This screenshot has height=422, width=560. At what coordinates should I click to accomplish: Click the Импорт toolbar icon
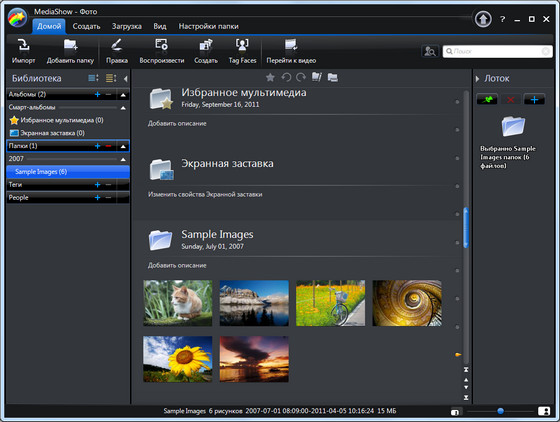24,51
